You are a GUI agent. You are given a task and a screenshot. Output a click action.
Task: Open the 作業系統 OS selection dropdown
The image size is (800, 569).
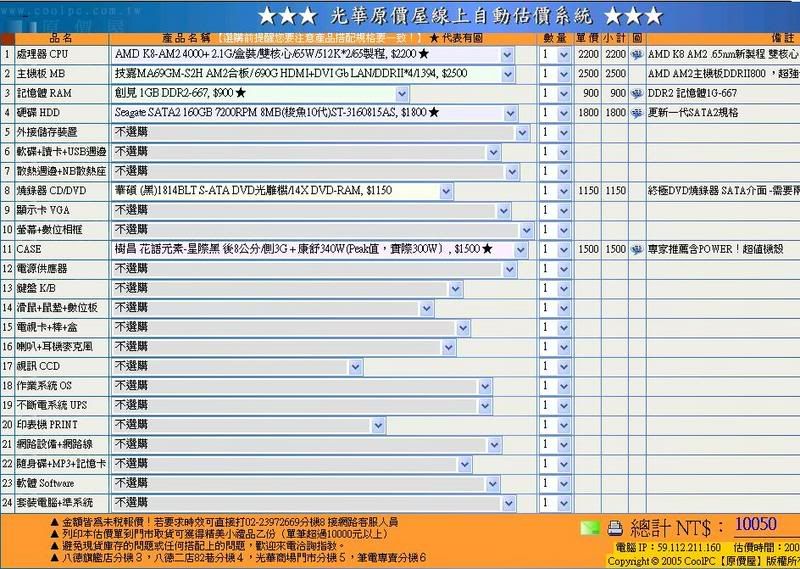click(485, 385)
